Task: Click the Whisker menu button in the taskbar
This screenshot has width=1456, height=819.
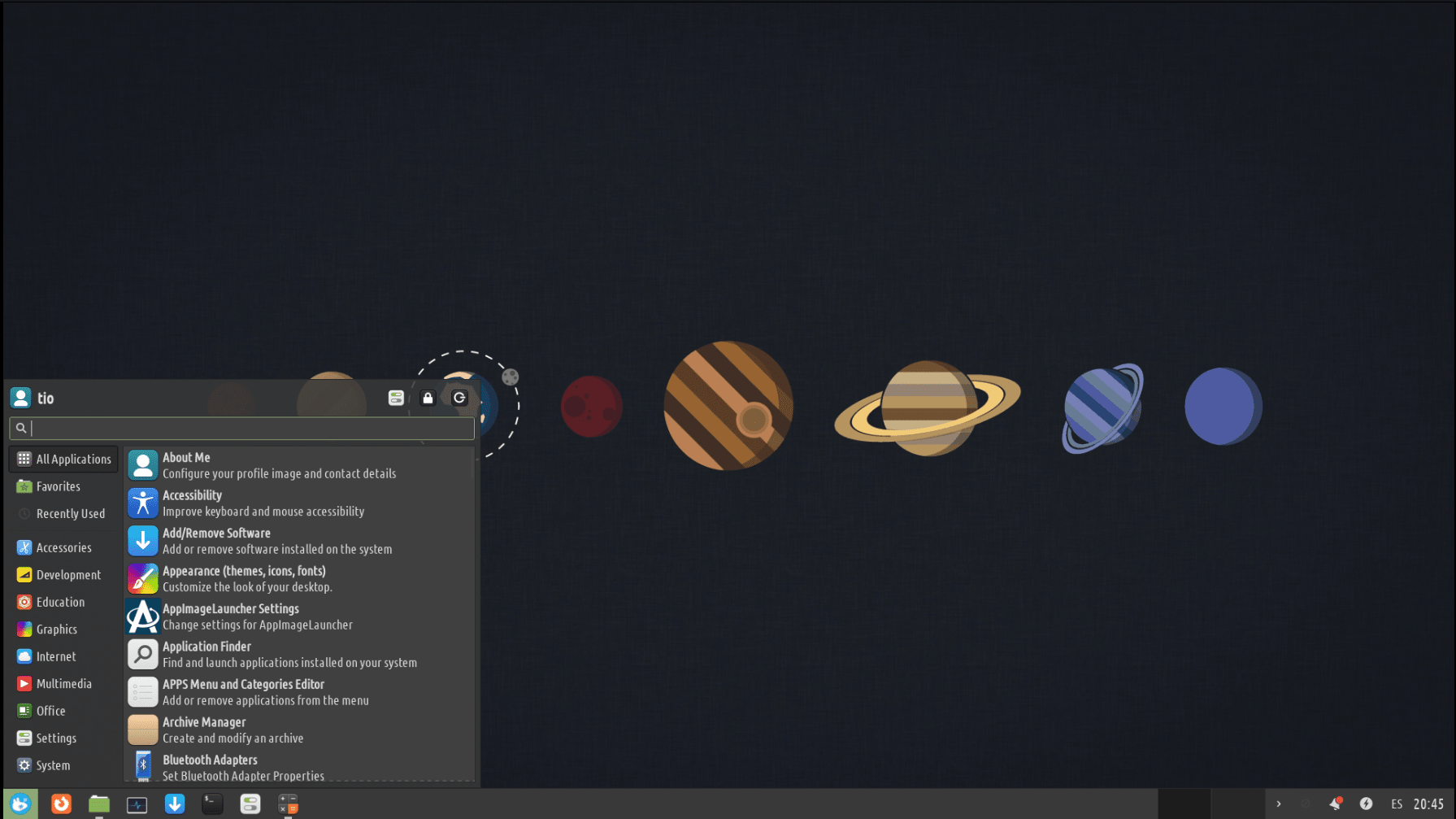Action: pos(20,804)
